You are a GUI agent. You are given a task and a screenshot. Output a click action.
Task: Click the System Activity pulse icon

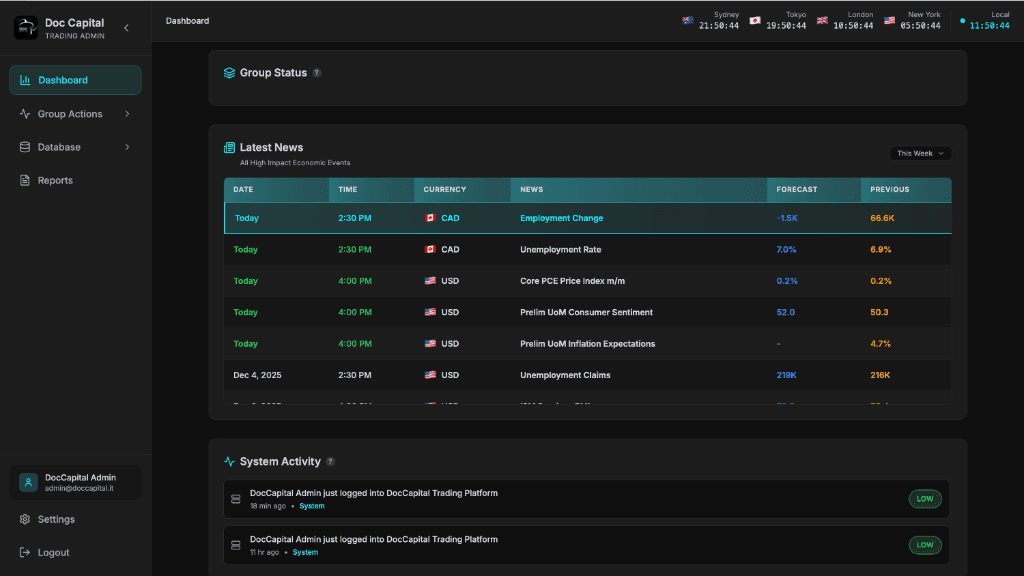[231, 461]
